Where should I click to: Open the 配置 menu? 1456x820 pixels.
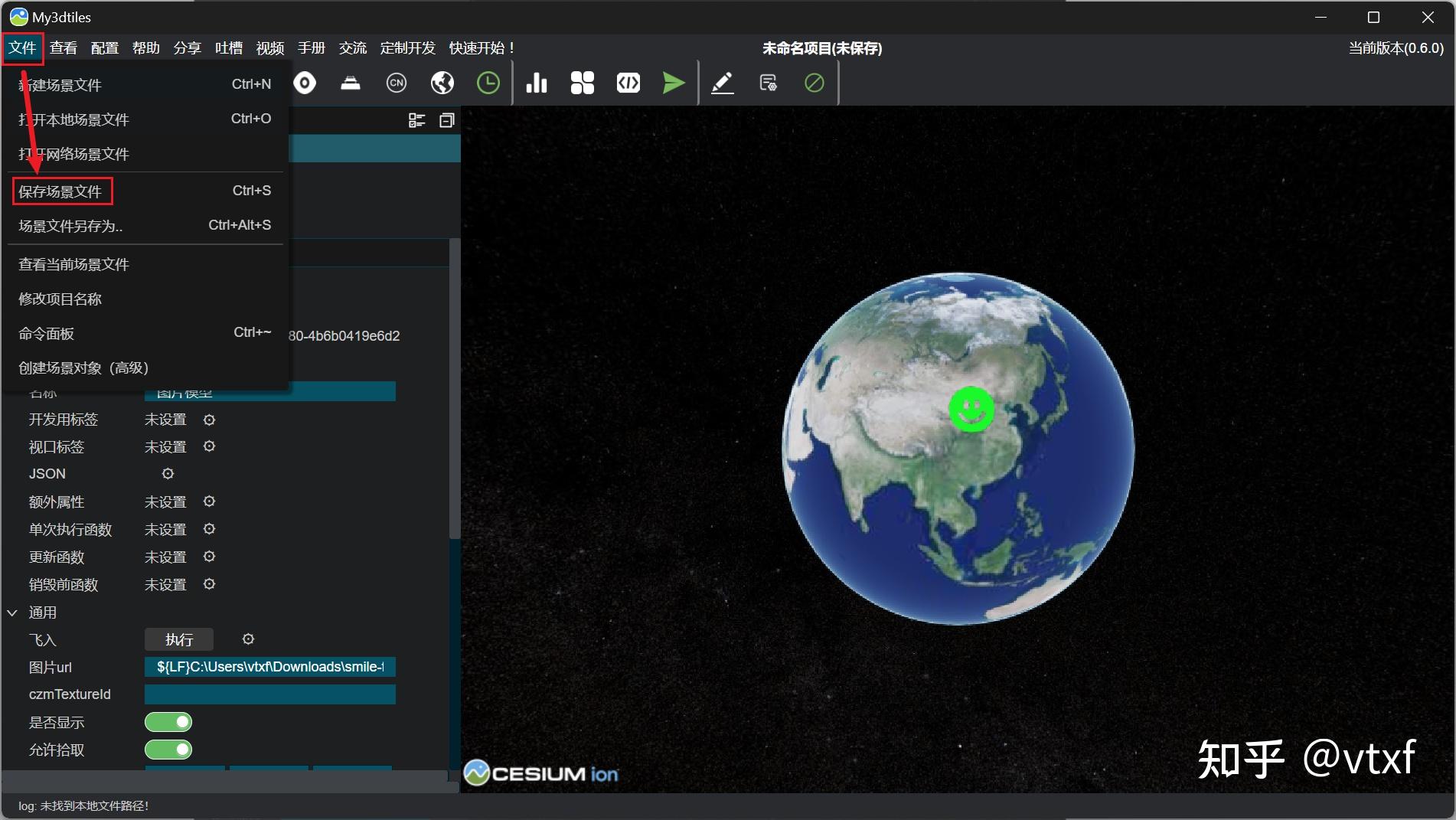pyautogui.click(x=105, y=48)
